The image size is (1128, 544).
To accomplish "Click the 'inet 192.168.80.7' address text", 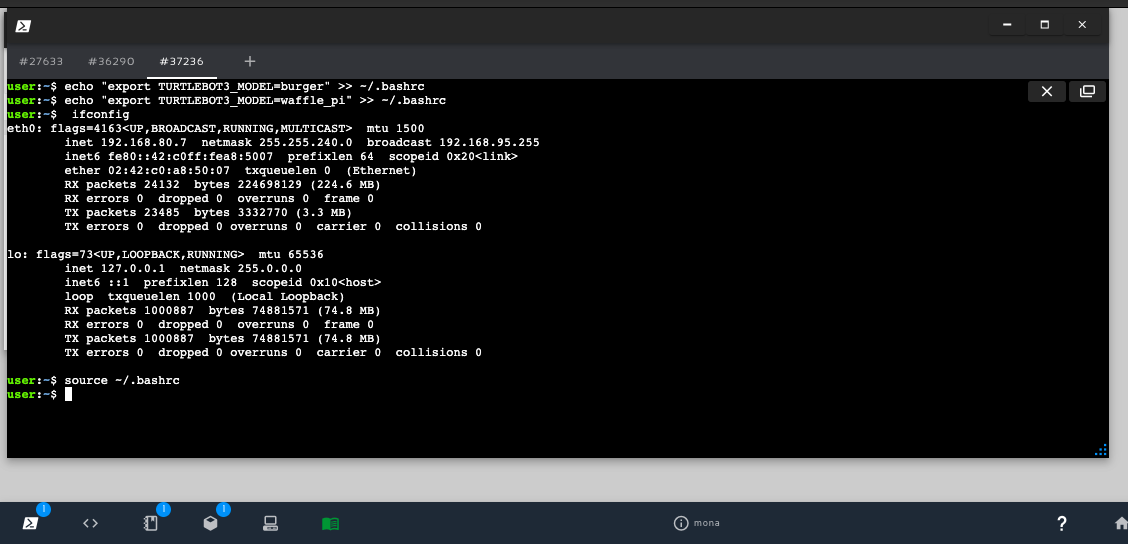I will click(125, 142).
